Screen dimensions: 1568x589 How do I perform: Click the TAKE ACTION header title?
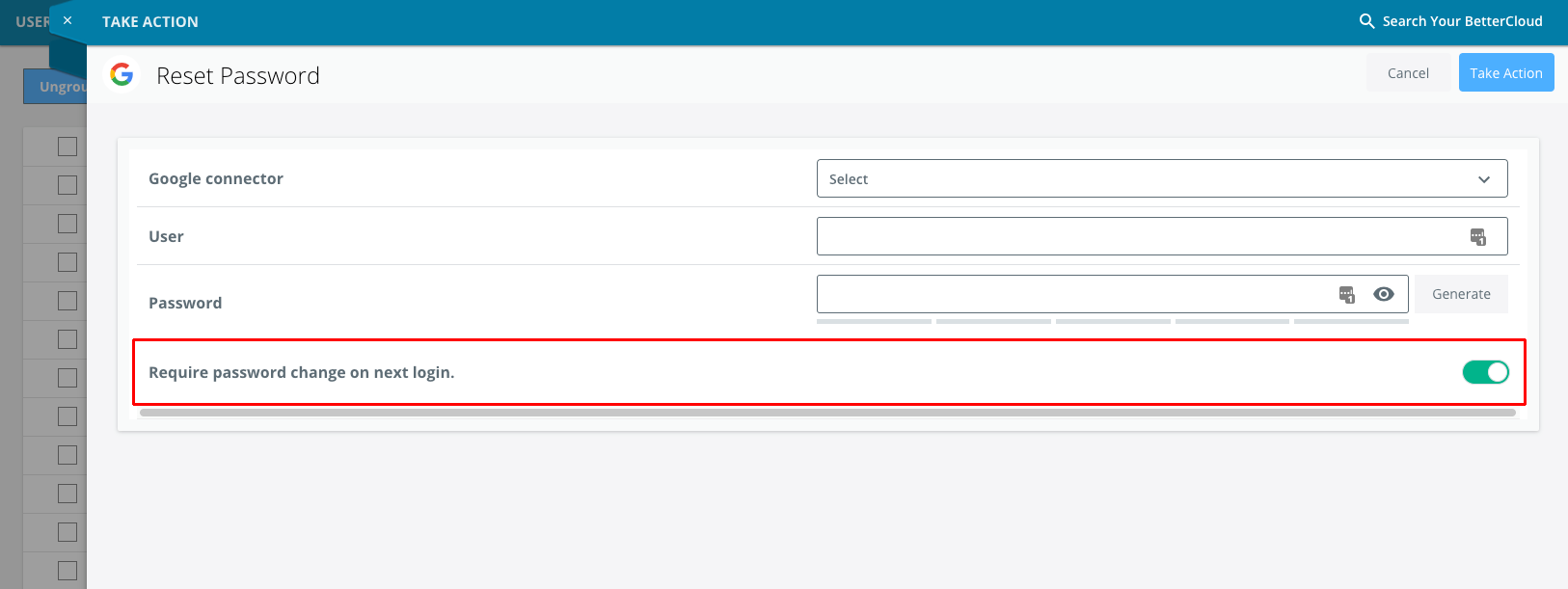(x=150, y=21)
